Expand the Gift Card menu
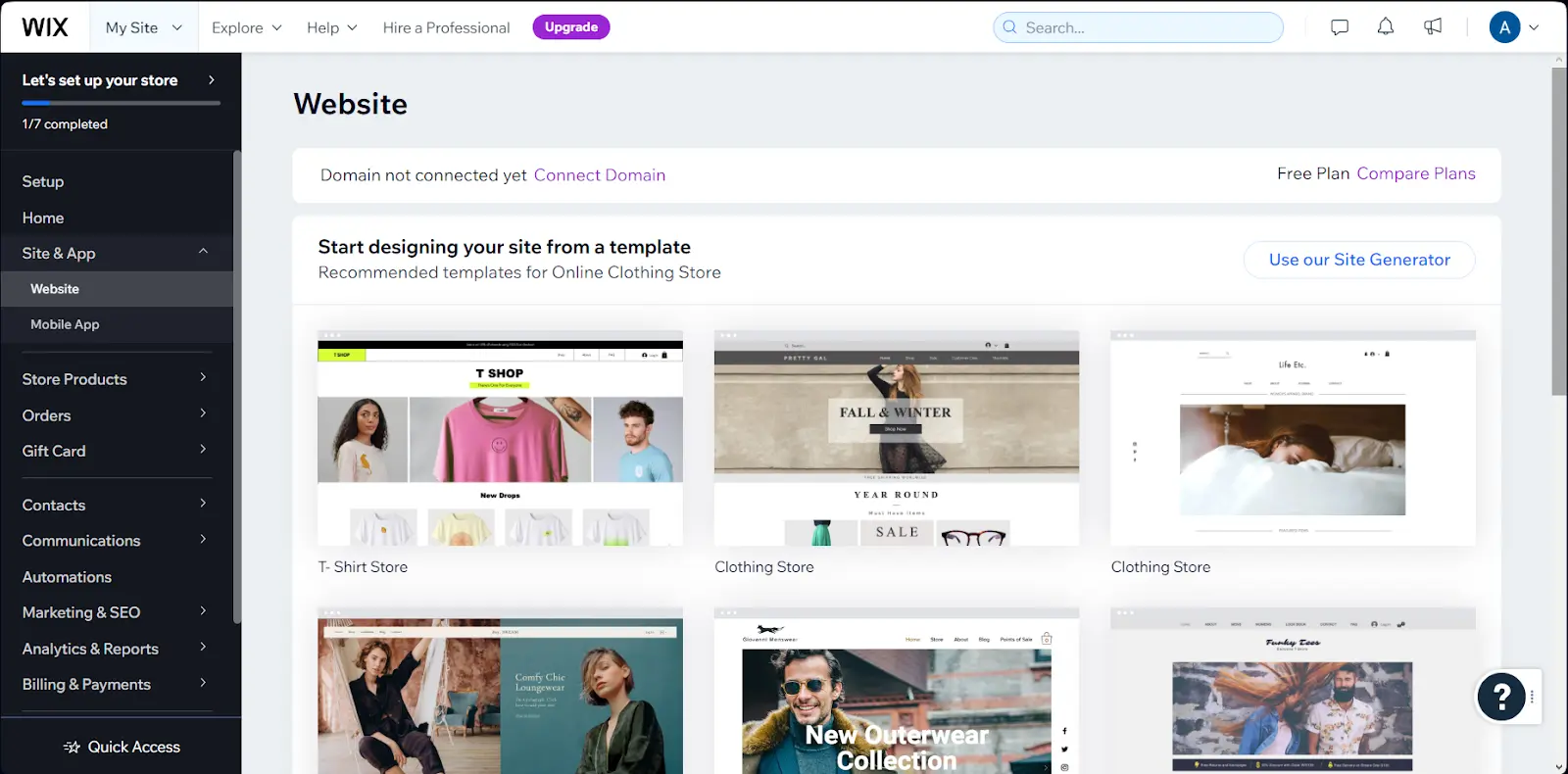1568x774 pixels. coord(117,451)
